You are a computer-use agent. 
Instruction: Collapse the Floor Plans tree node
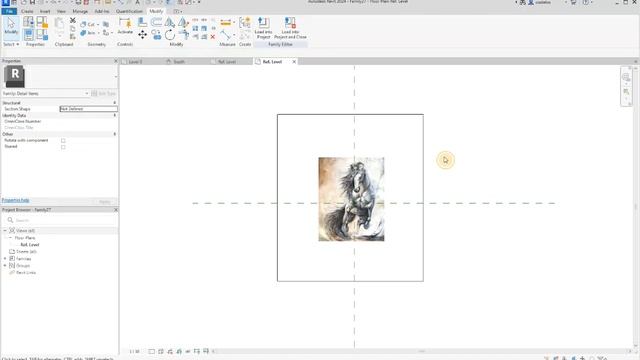11,238
